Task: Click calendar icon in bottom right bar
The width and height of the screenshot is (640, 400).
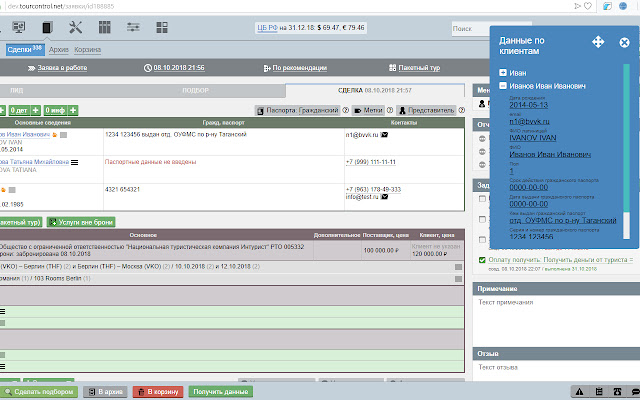Action: pos(599,392)
